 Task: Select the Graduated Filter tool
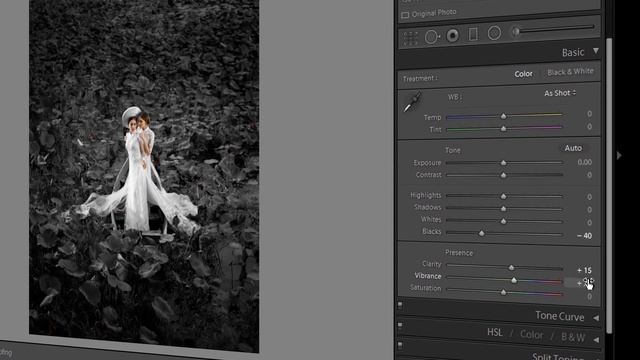click(473, 34)
